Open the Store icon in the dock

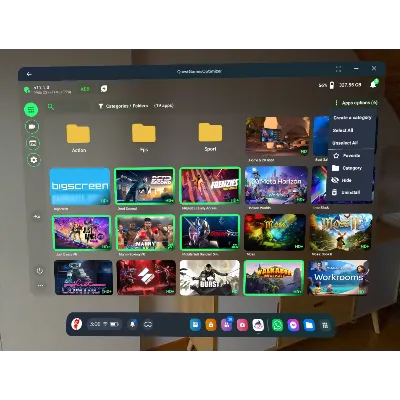(211, 325)
